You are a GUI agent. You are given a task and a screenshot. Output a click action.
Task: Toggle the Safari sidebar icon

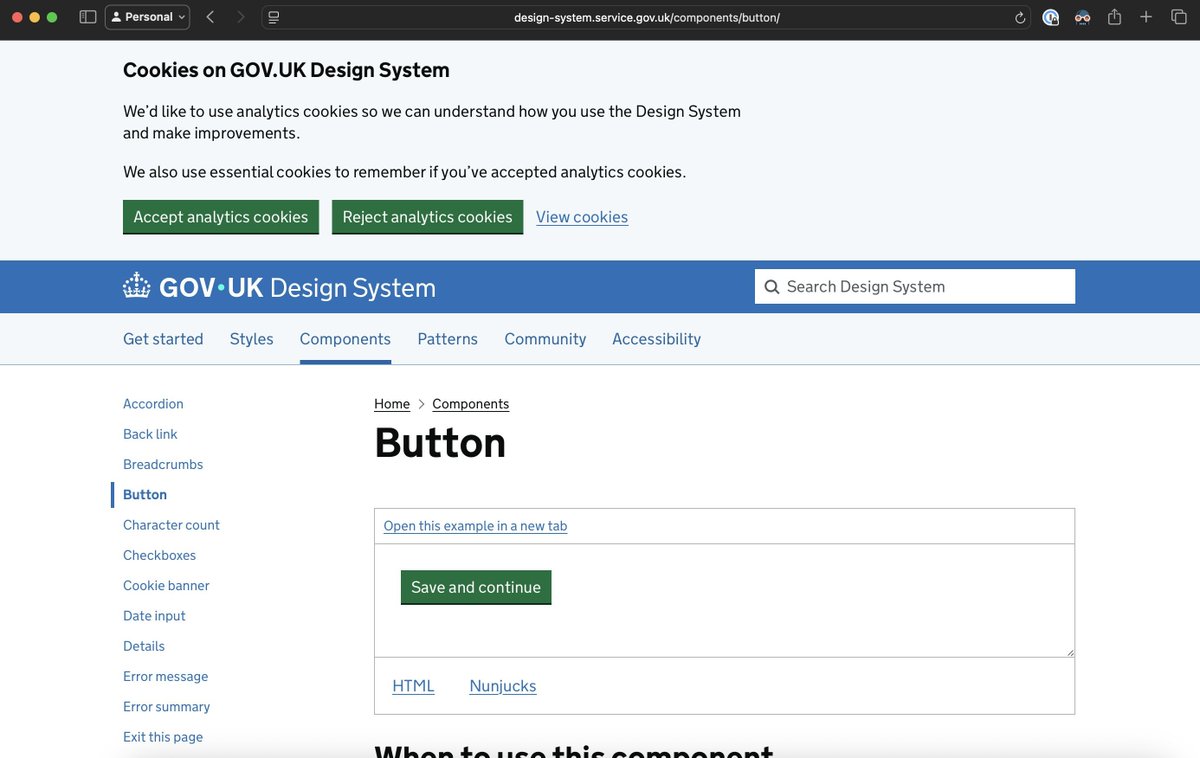tap(88, 17)
